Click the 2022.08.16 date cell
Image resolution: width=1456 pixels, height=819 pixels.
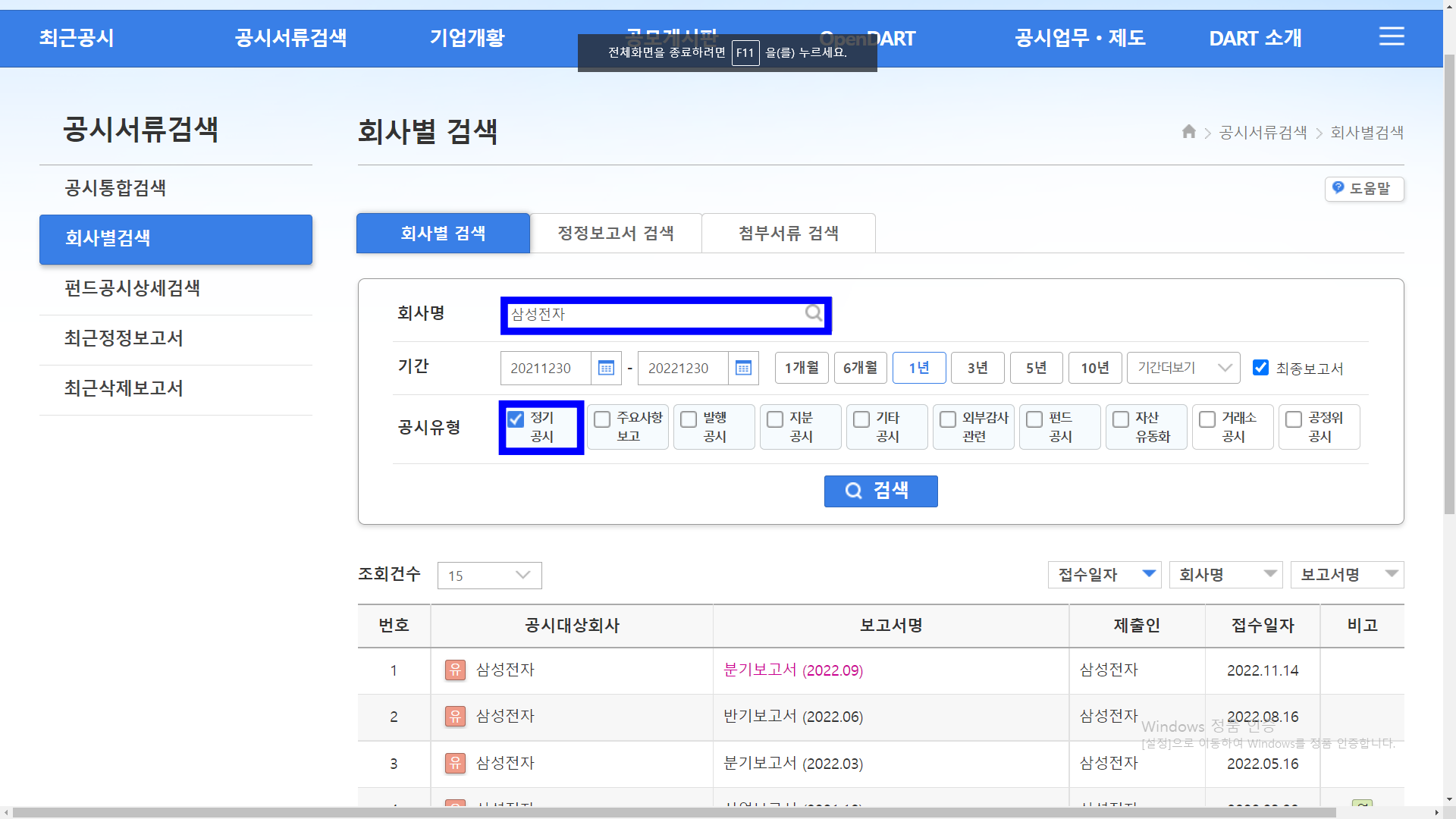tap(1263, 717)
